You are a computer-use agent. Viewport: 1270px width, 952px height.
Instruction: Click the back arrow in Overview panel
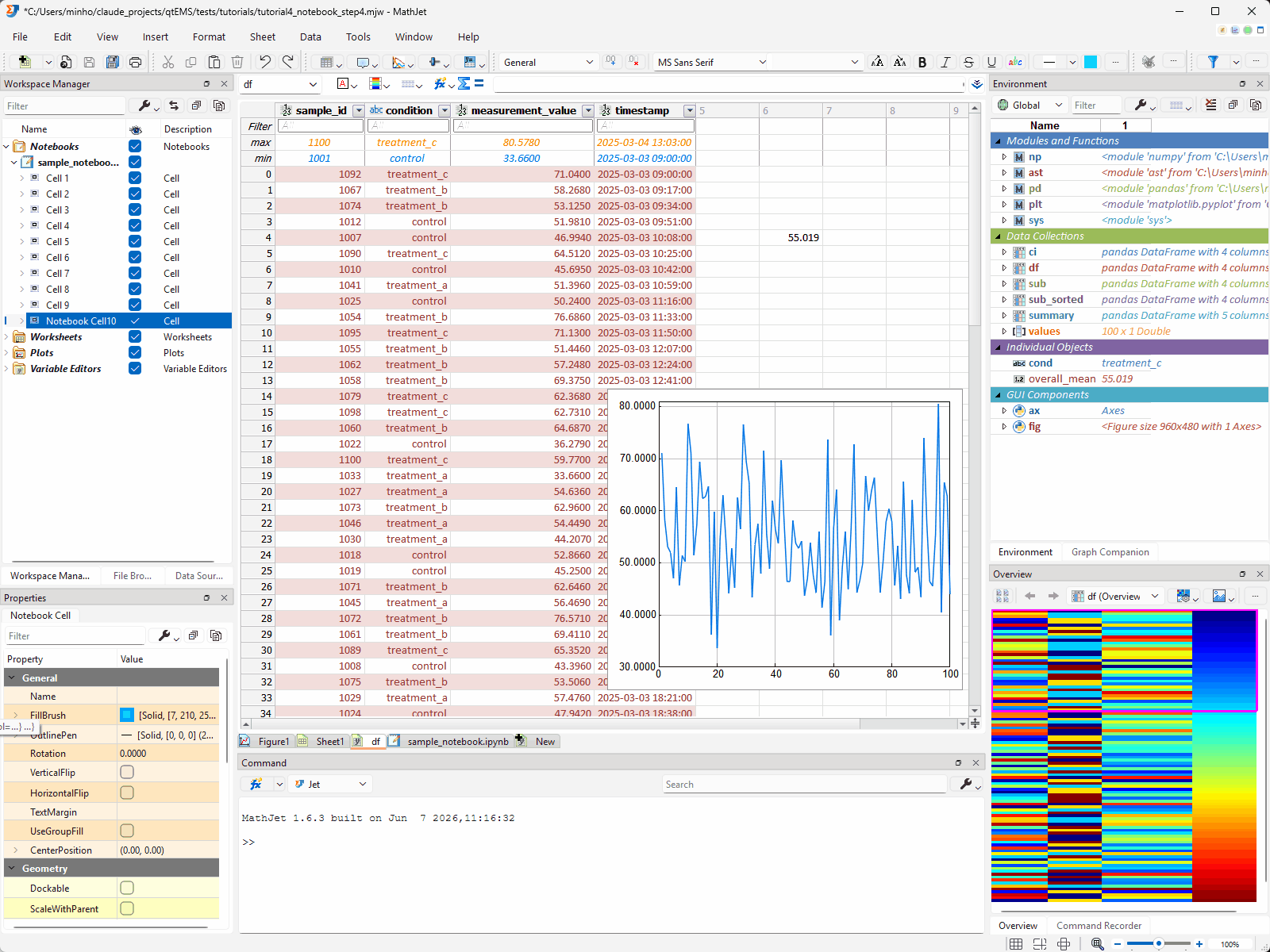1030,596
